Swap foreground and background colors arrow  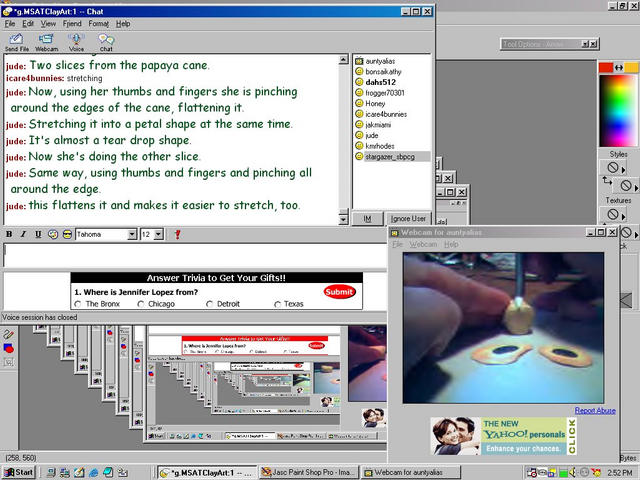tap(619, 68)
